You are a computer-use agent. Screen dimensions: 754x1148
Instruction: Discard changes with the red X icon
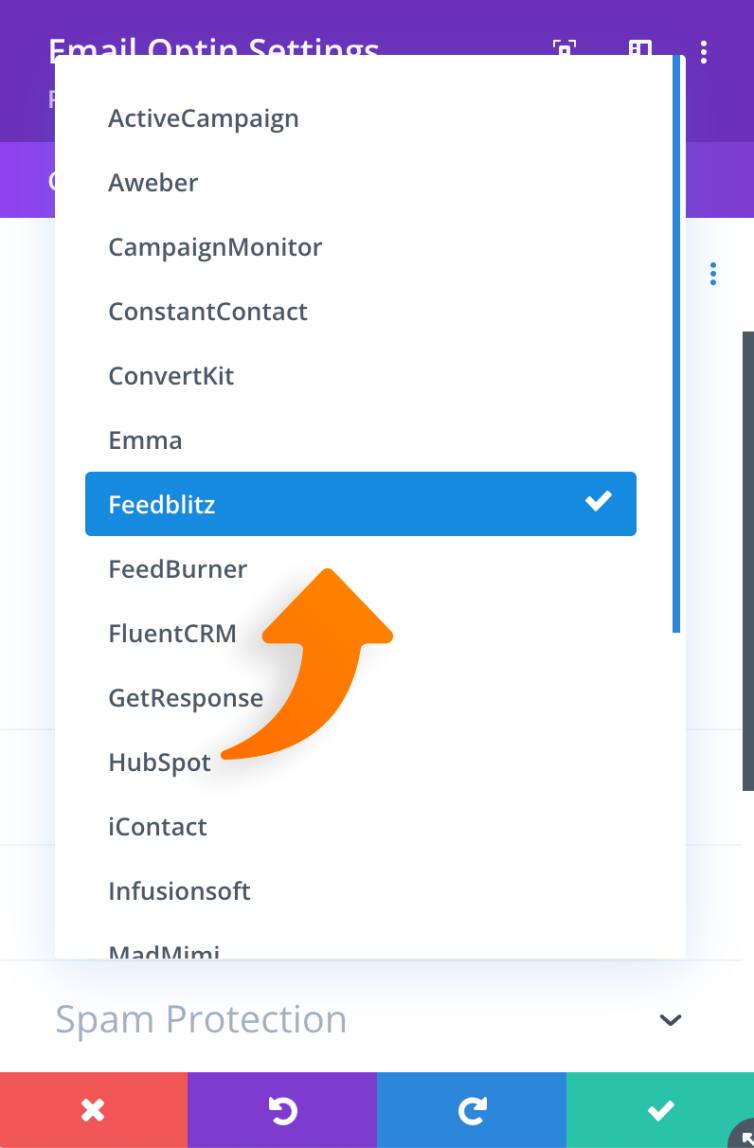click(93, 1109)
